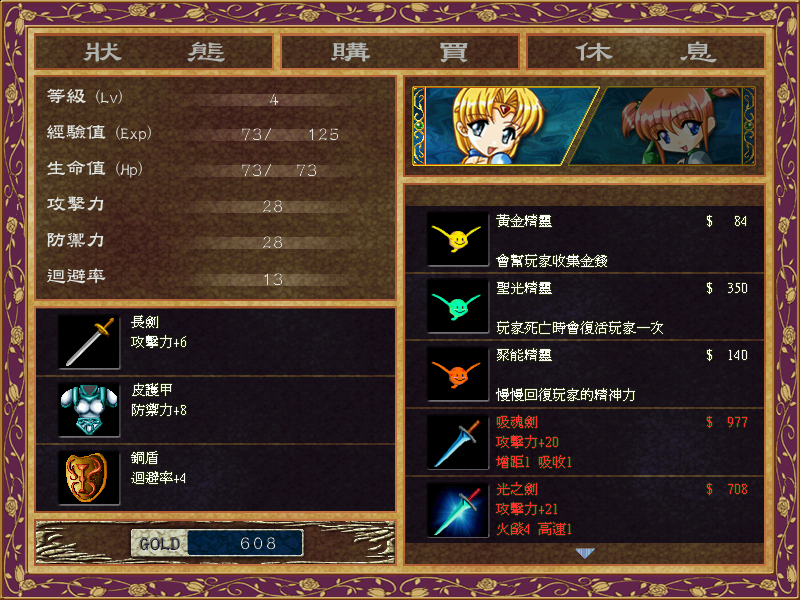The image size is (800, 600).
Task: Click the 銅盾 shield icon
Action: coord(89,478)
